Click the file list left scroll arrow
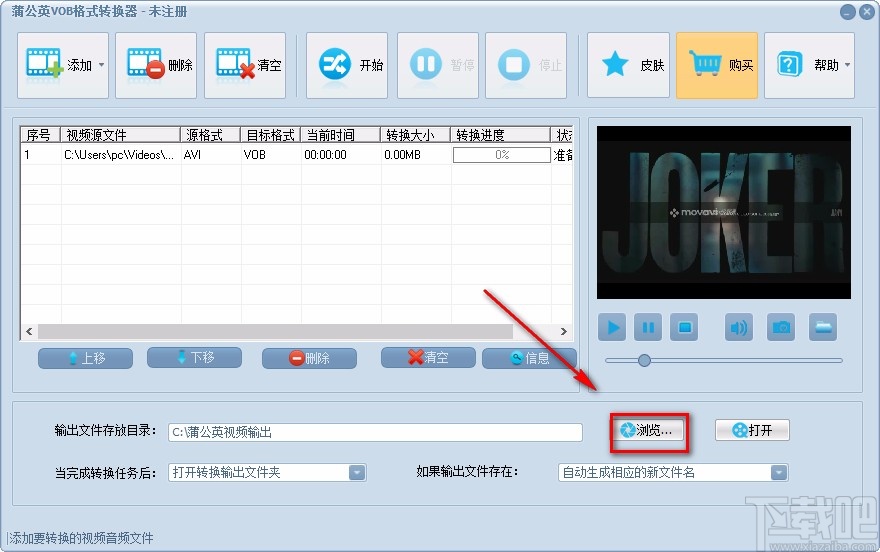 29,332
